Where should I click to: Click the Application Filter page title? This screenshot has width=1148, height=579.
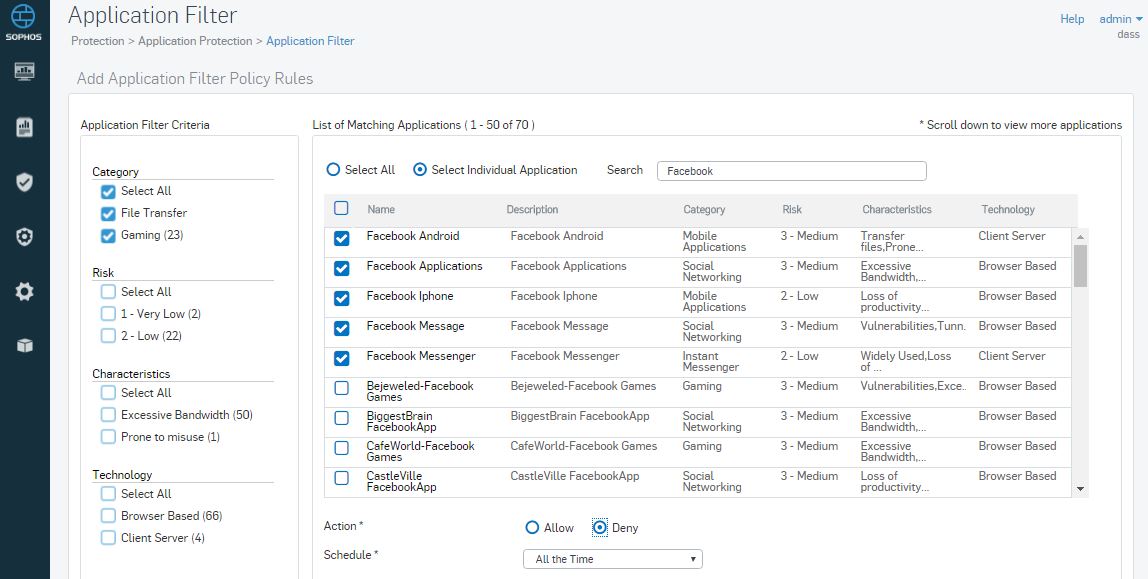[x=152, y=15]
